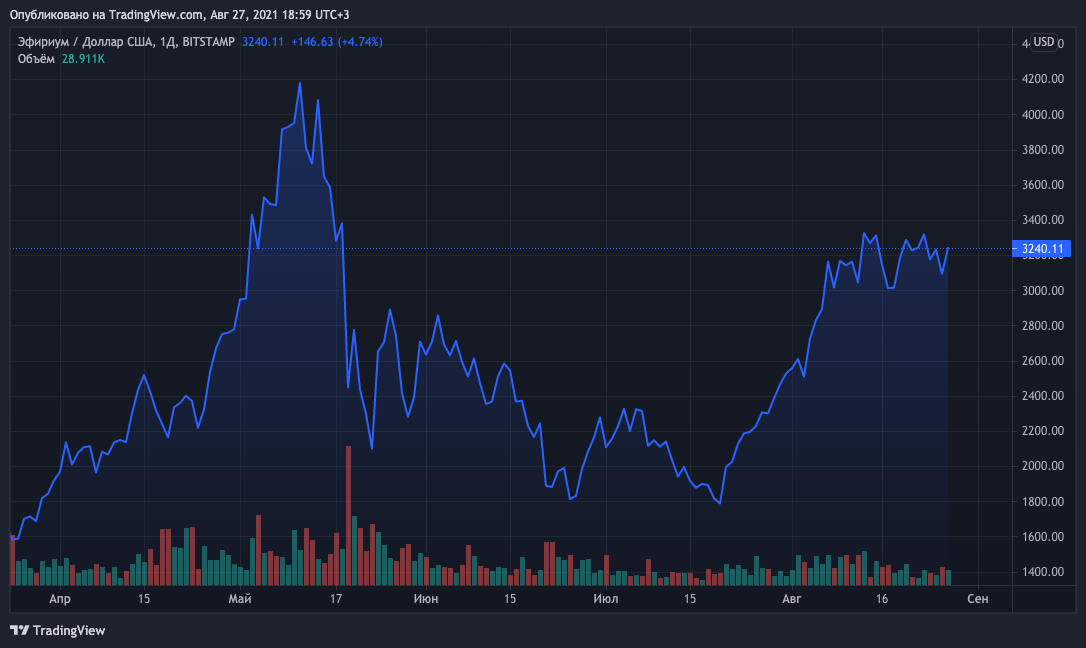Select the Апр date marker

coord(60,599)
